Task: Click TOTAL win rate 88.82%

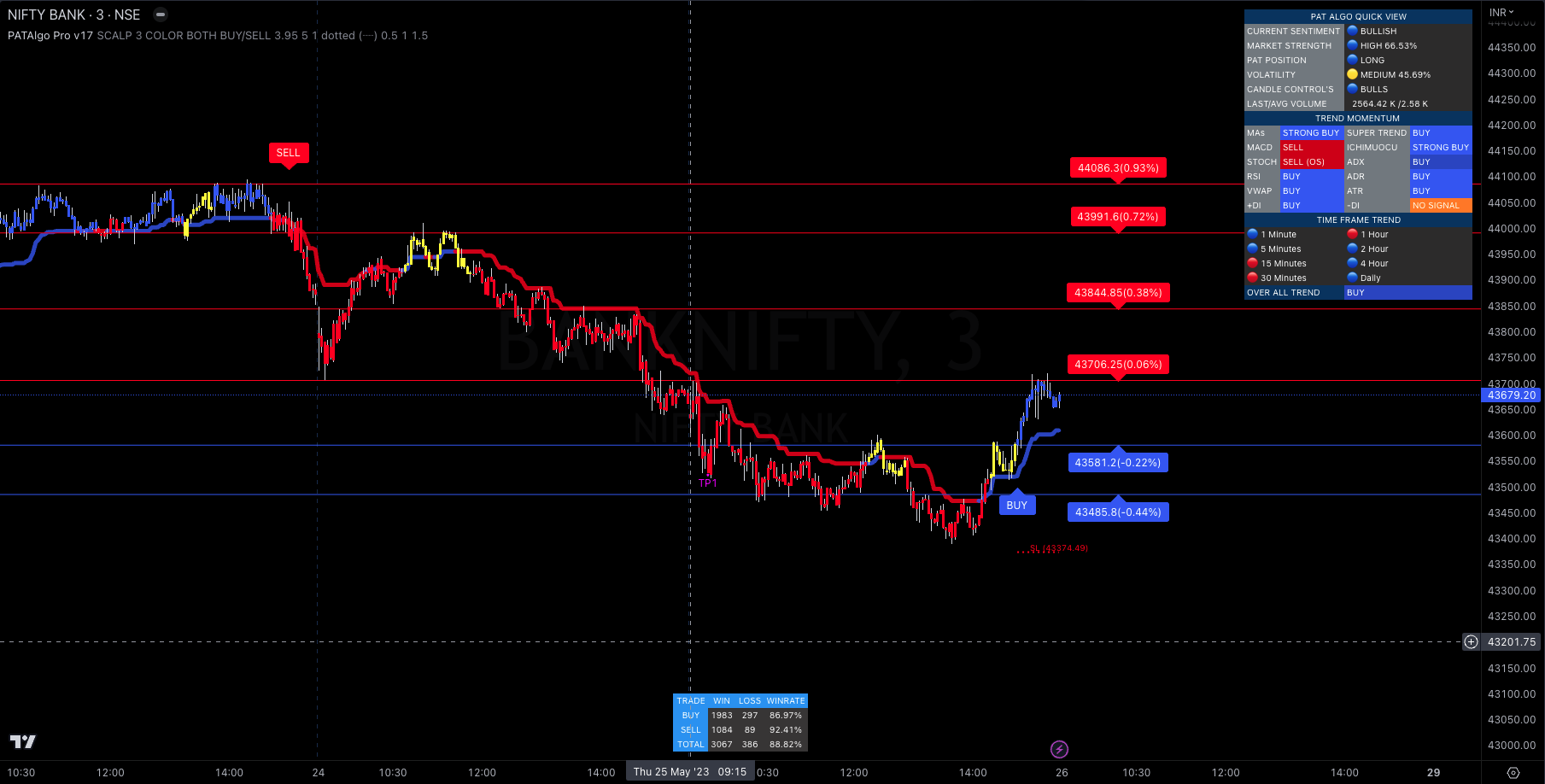Action: (x=786, y=744)
